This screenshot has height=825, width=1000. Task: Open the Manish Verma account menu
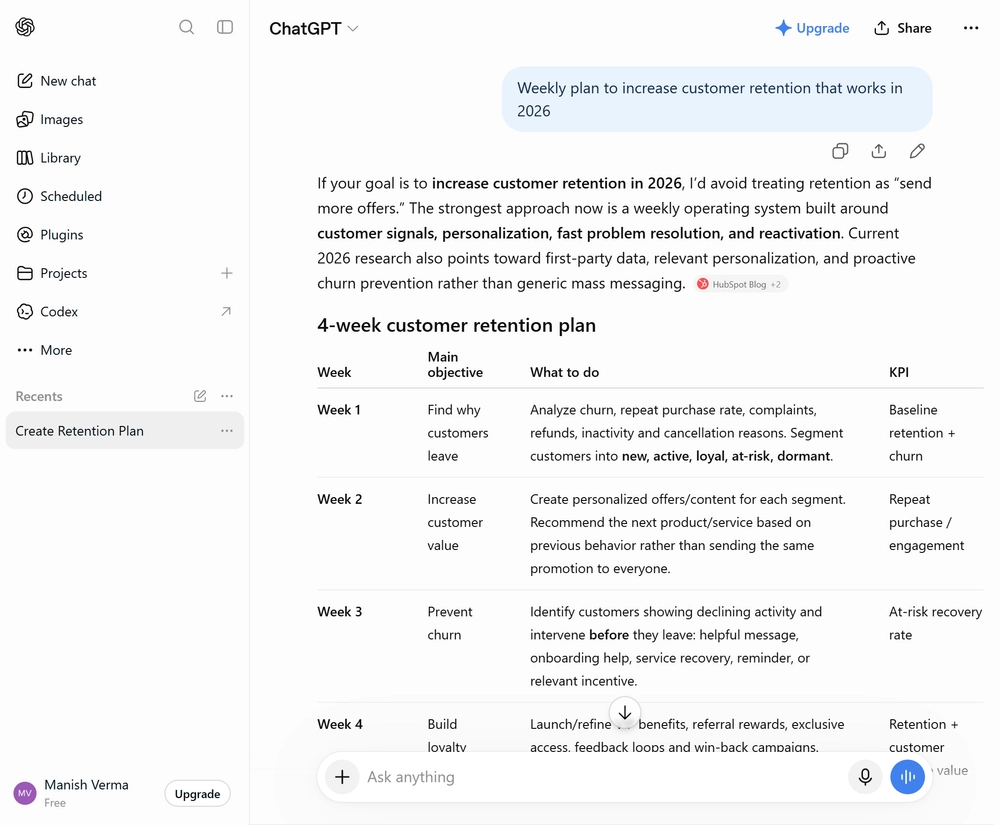click(86, 792)
